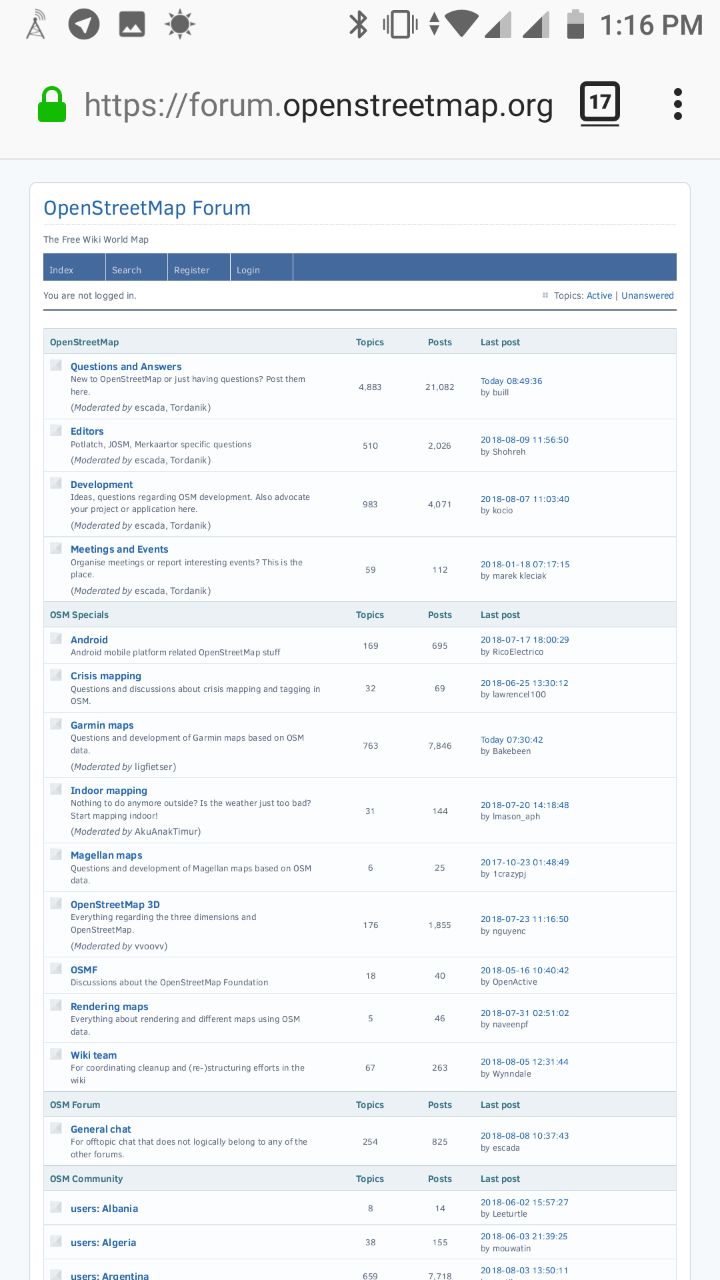Open last post Today 08:49:36
720x1280 pixels.
[511, 381]
